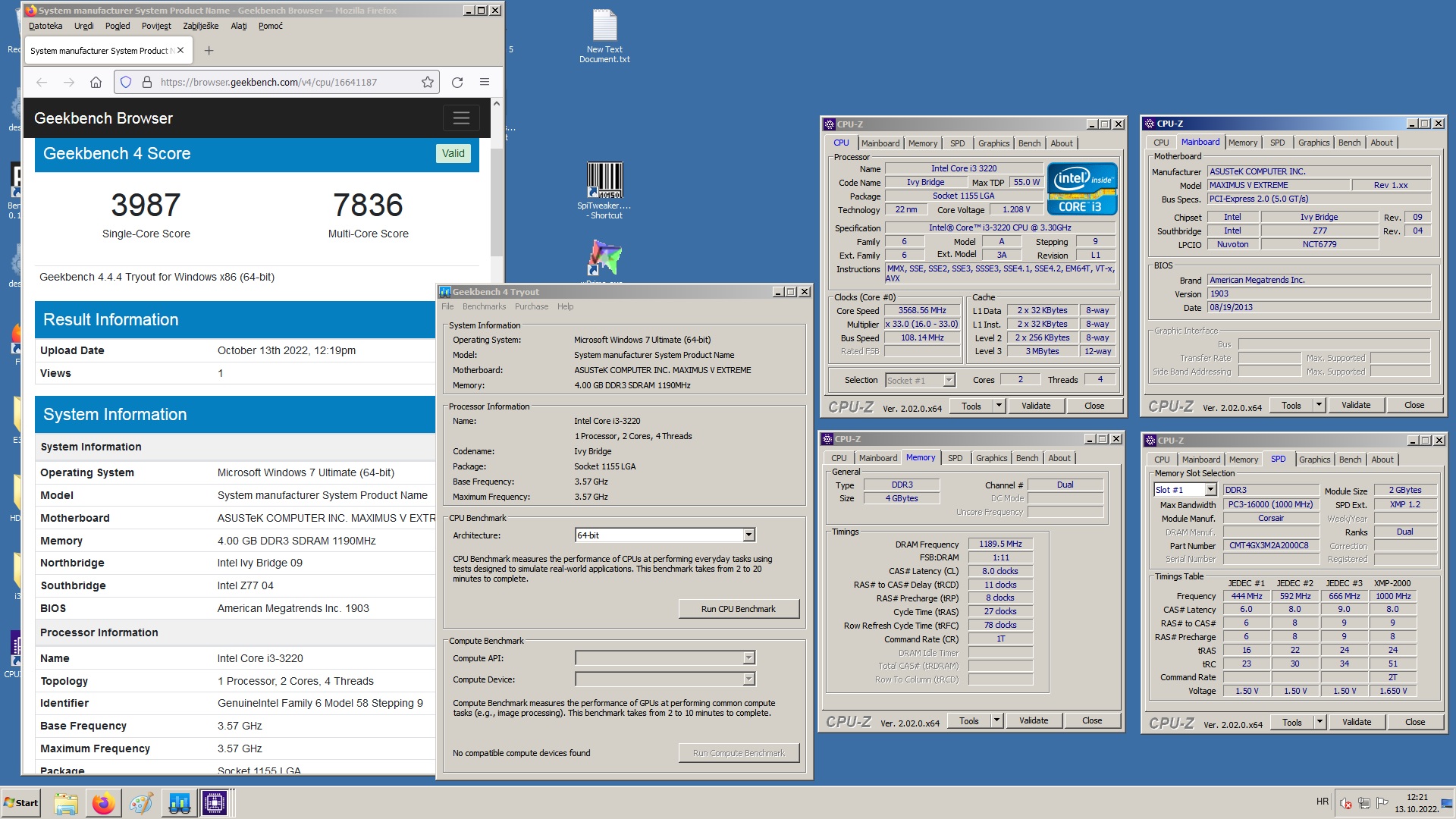1456x819 pixels.
Task: Open a new Firefox tab
Action: [x=209, y=51]
